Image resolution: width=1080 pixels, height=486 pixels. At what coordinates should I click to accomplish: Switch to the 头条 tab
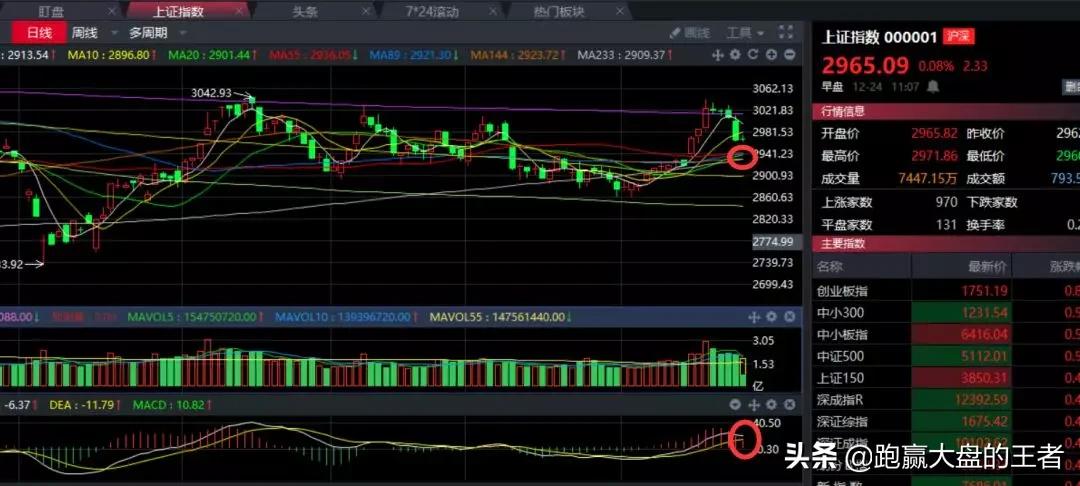(x=305, y=11)
